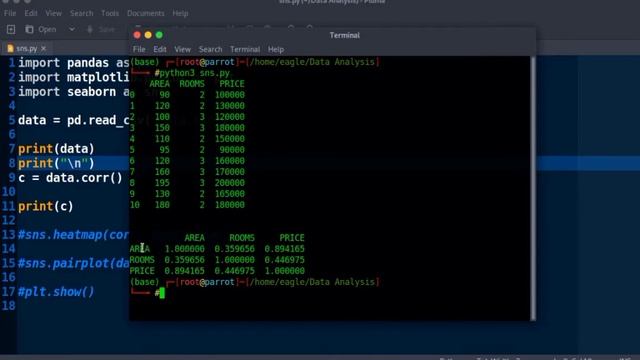Click the 'import pandas' line
Screen dimensions: 640x360
(x=73, y=63)
